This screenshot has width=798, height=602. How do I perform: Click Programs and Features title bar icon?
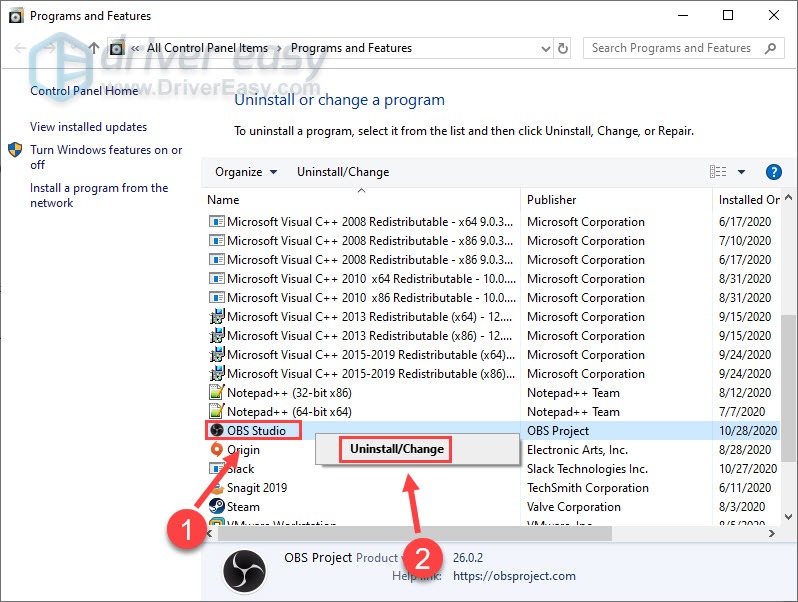click(x=16, y=16)
